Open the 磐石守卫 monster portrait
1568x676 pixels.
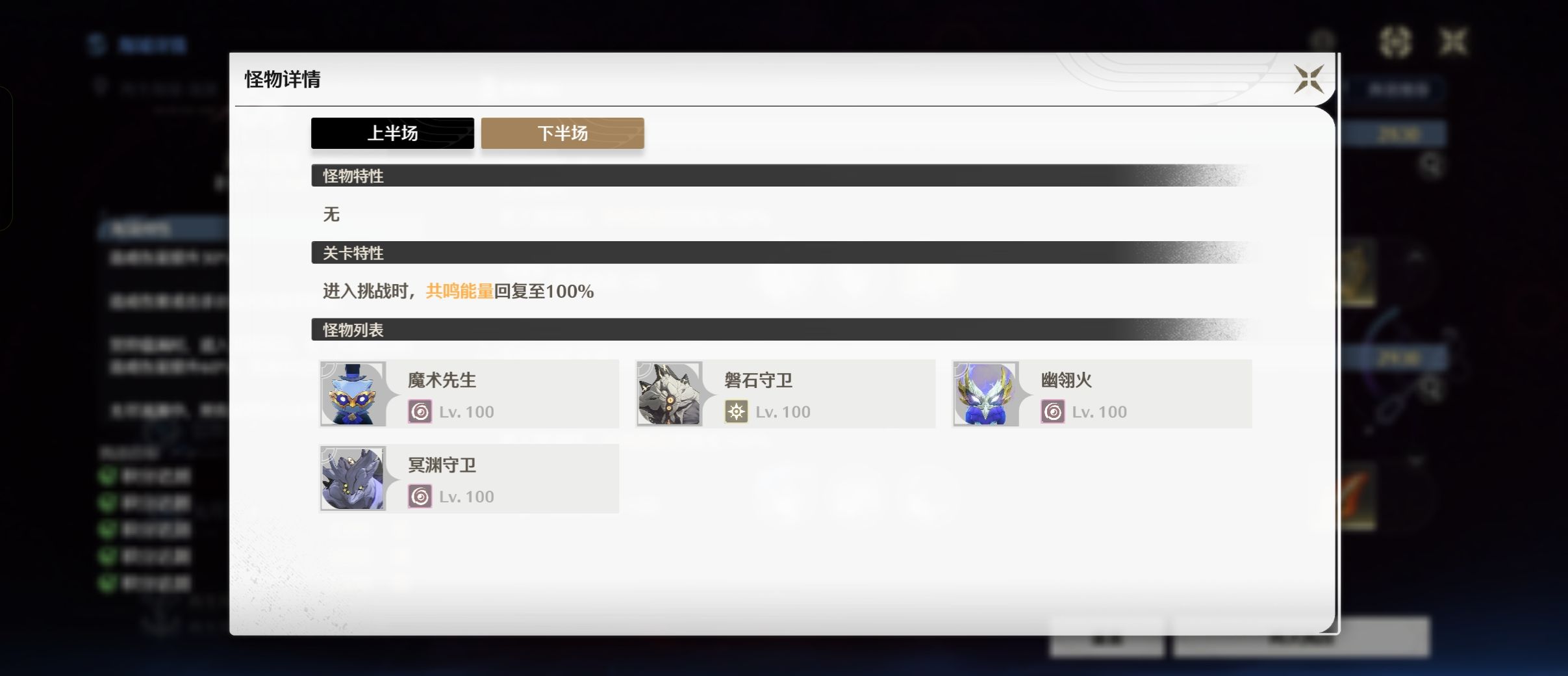click(x=669, y=394)
